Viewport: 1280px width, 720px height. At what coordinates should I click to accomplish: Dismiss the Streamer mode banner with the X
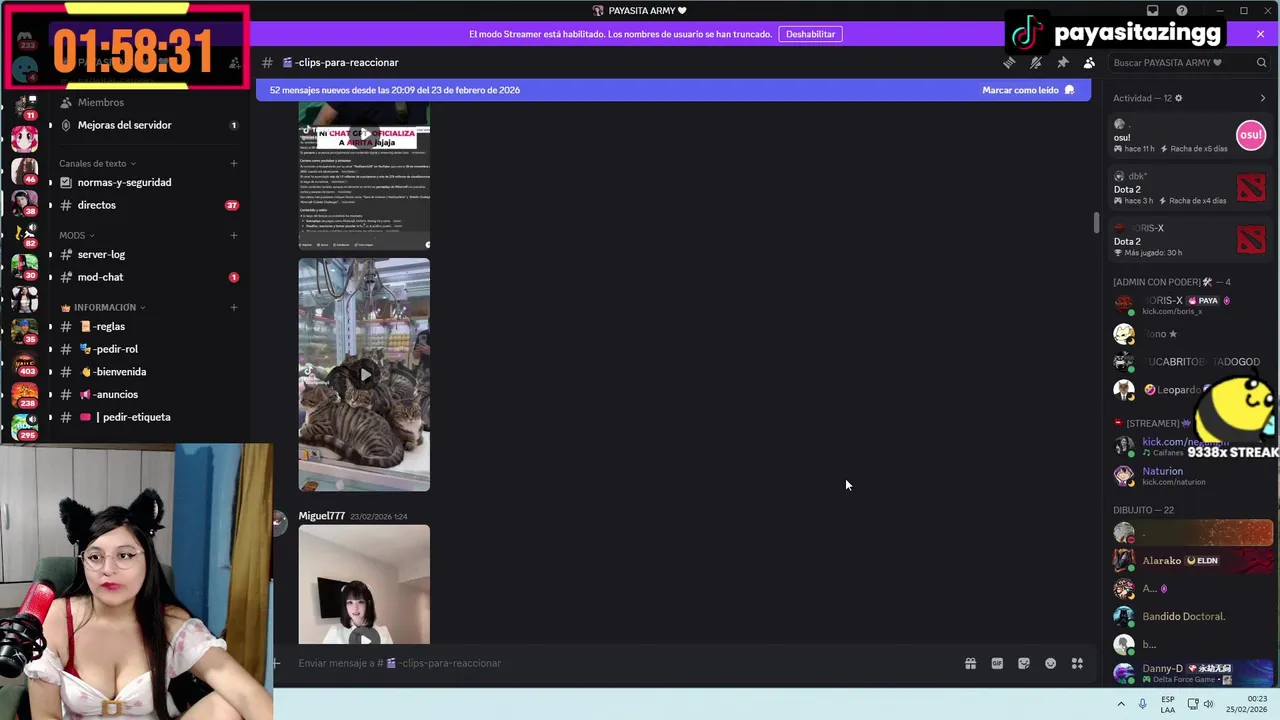point(1260,34)
